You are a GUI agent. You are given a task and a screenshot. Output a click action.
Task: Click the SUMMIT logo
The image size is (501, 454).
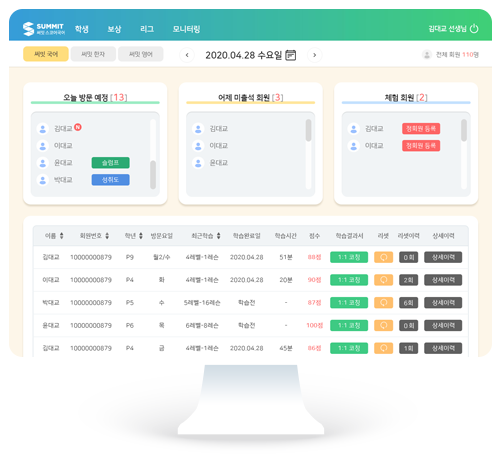click(43, 29)
